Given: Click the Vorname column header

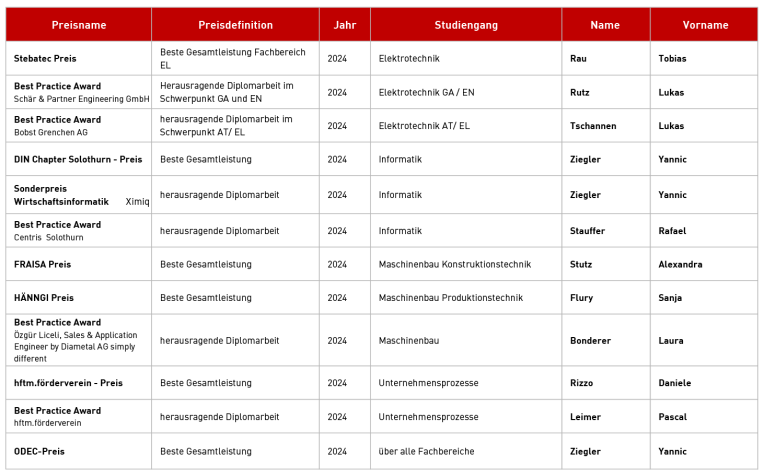Looking at the screenshot, I should 704,25.
